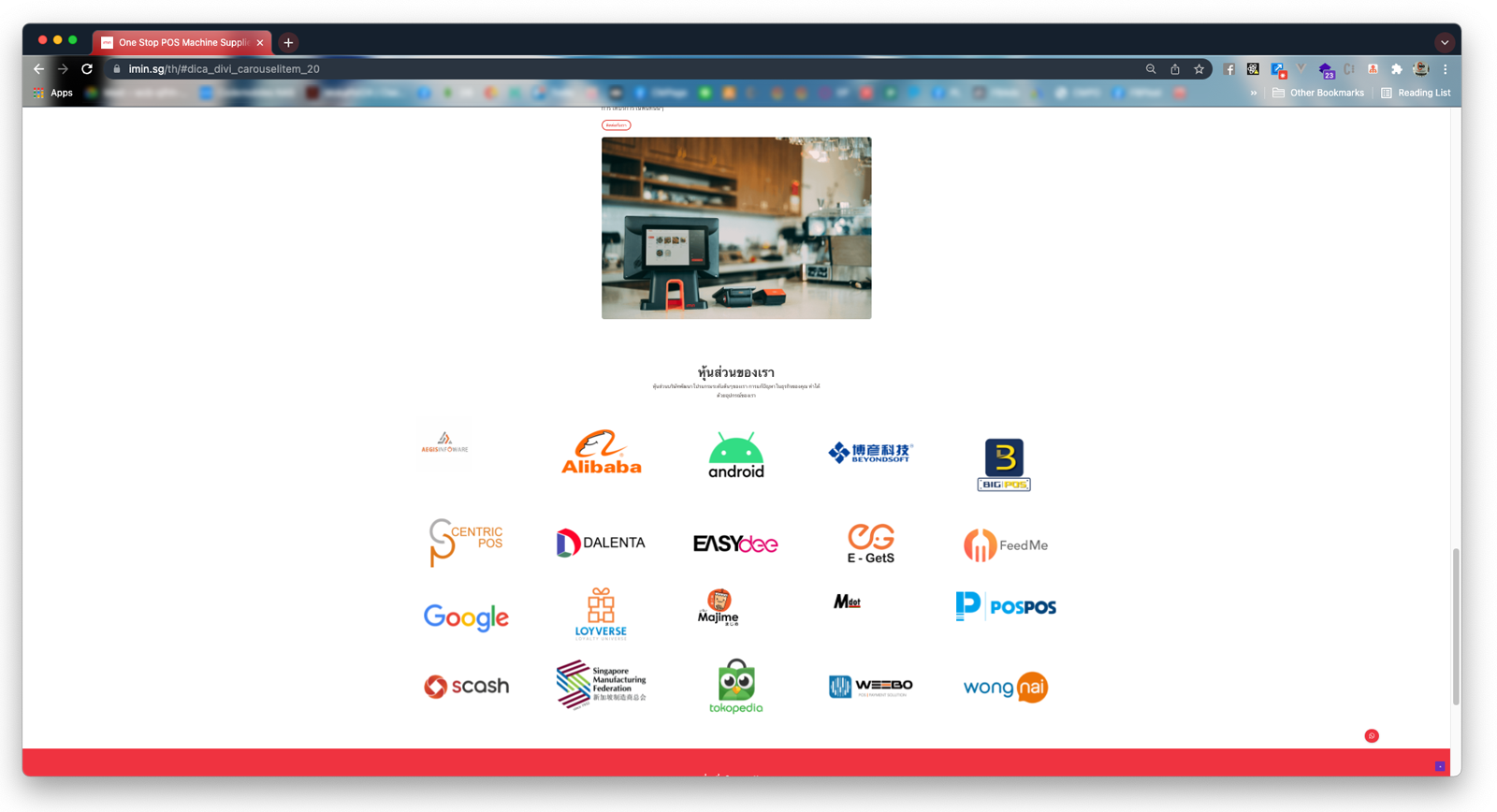1497x812 pixels.
Task: Click the share page icon
Action: coord(1175,69)
